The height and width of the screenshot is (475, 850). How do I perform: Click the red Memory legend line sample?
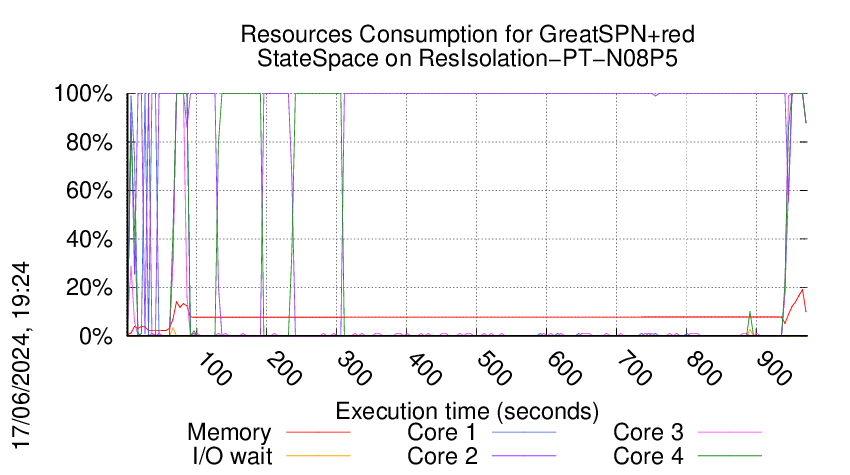tap(318, 433)
